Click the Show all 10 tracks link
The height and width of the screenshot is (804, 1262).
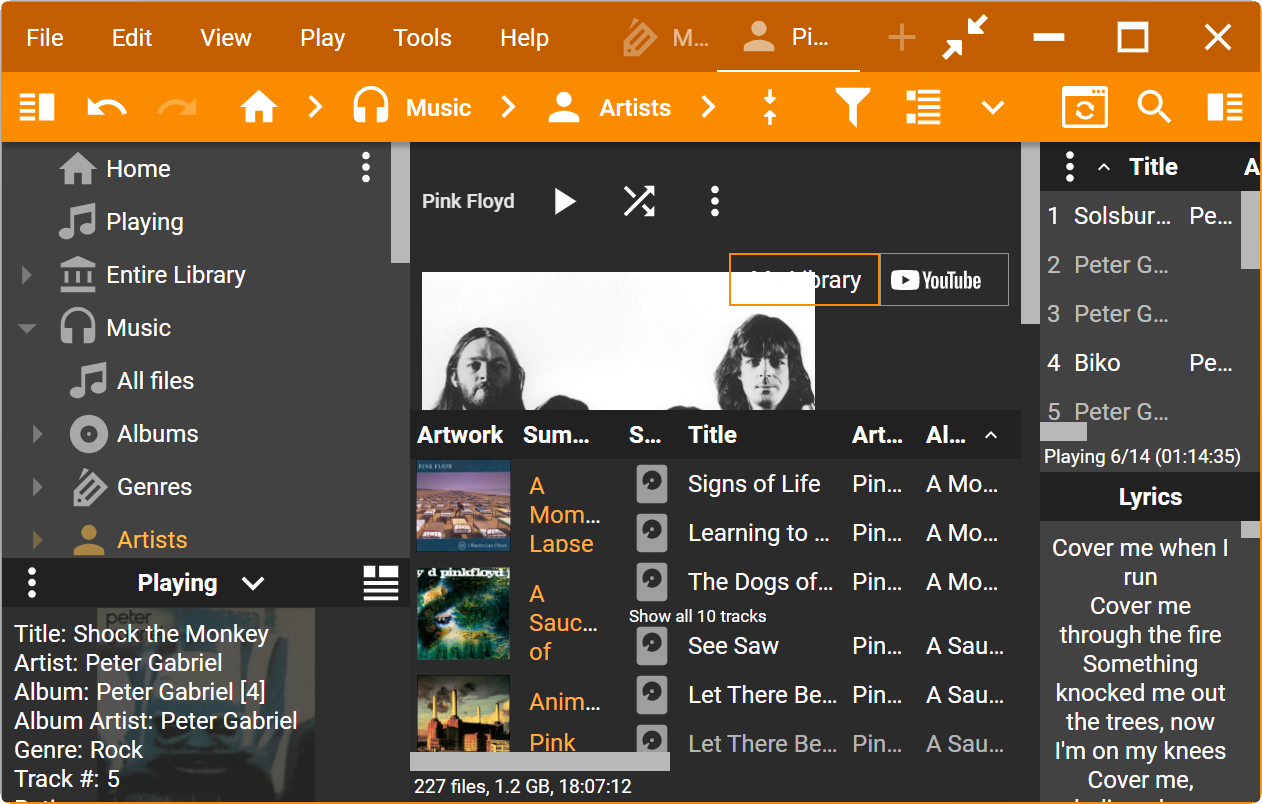coord(697,616)
